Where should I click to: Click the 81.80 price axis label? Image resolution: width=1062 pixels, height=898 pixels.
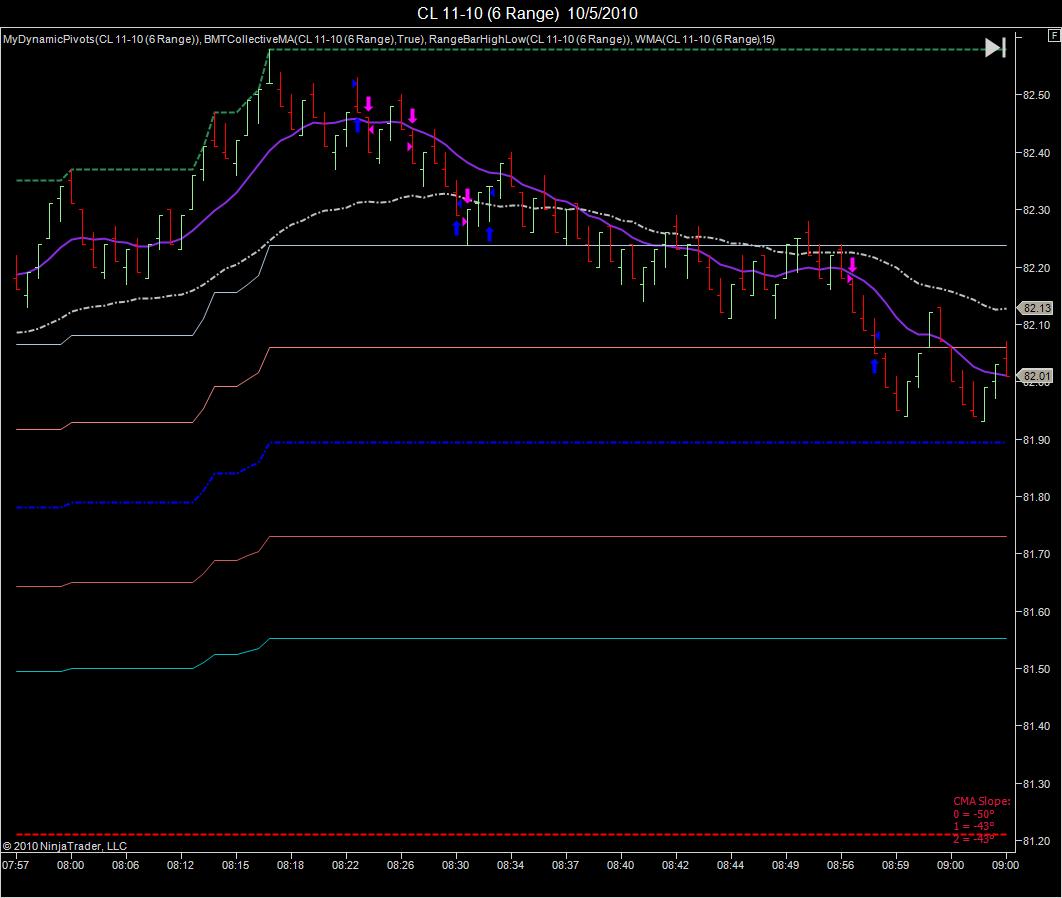click(x=1036, y=497)
